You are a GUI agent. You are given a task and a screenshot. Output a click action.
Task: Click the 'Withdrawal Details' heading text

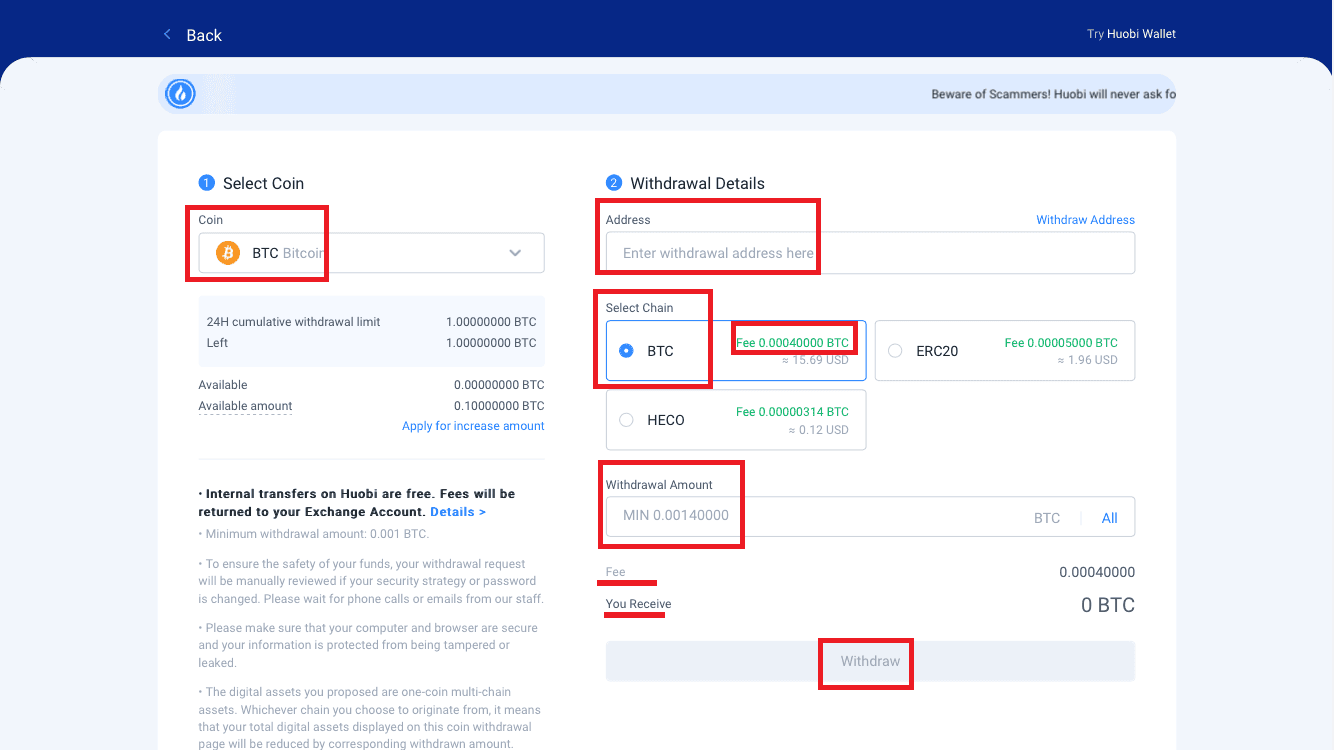click(x=697, y=183)
